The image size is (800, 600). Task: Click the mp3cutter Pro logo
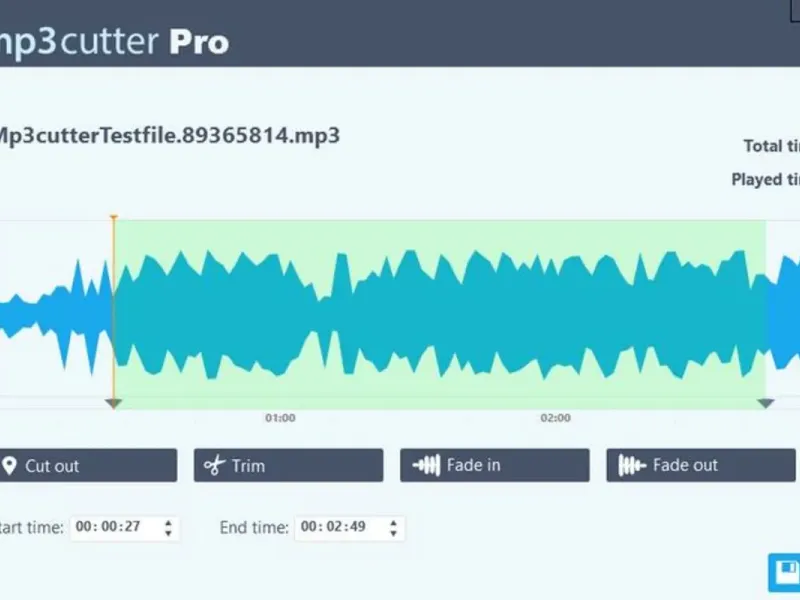[115, 41]
